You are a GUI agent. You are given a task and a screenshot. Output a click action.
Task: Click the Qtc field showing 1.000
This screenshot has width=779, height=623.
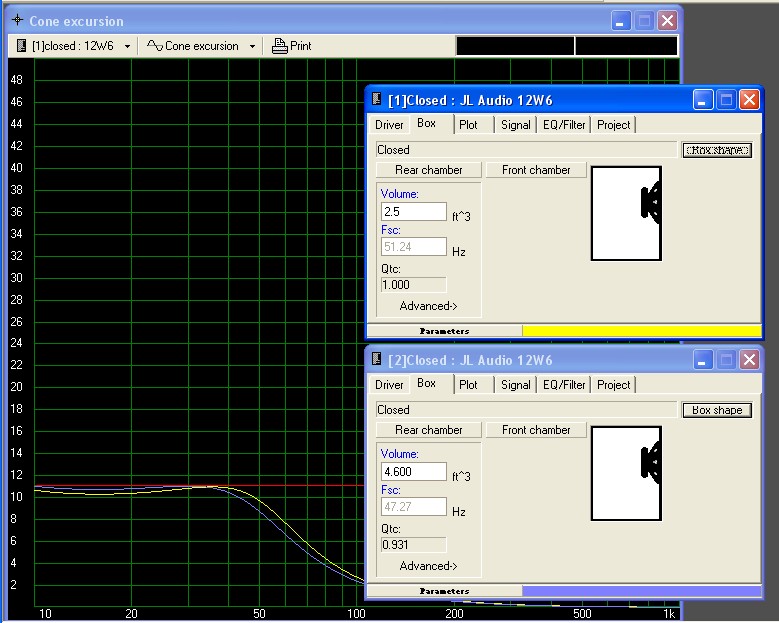point(413,285)
